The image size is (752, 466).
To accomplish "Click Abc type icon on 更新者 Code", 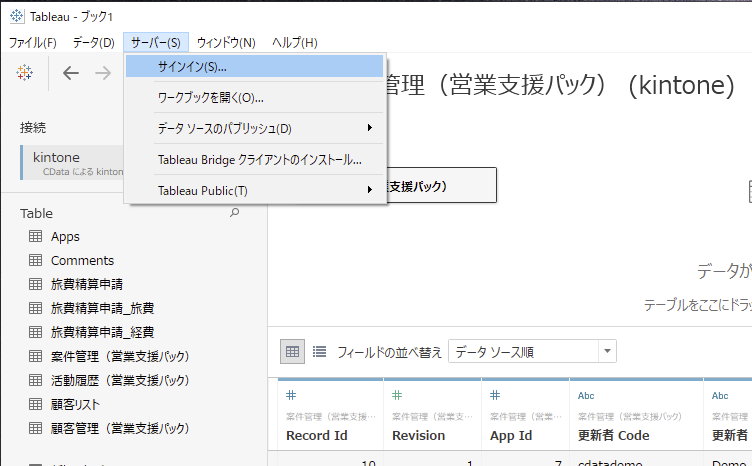I will (x=586, y=396).
